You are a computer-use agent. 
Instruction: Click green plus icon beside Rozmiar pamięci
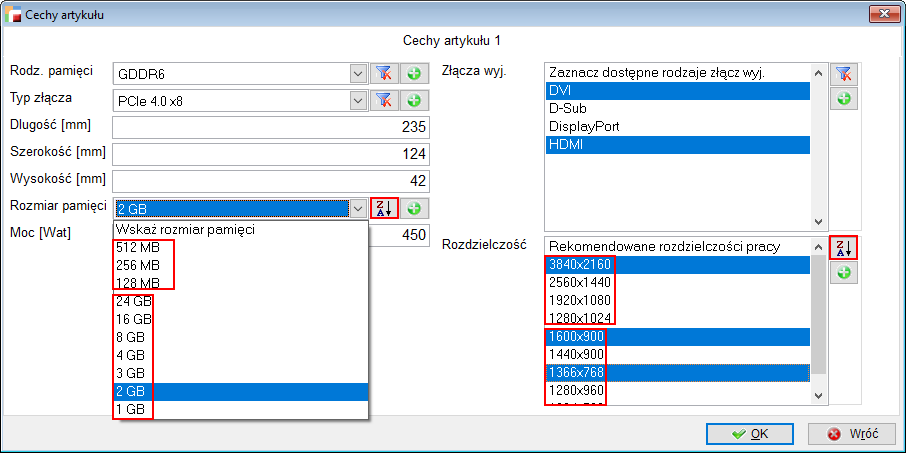[413, 208]
